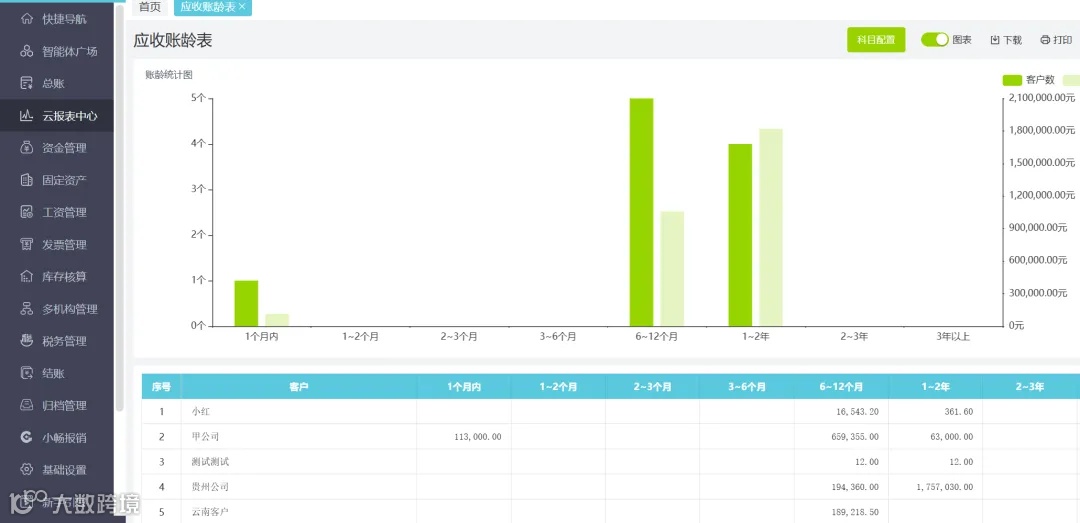Click the 云报表中心 chart icon
The image size is (1080, 523).
tap(27, 116)
